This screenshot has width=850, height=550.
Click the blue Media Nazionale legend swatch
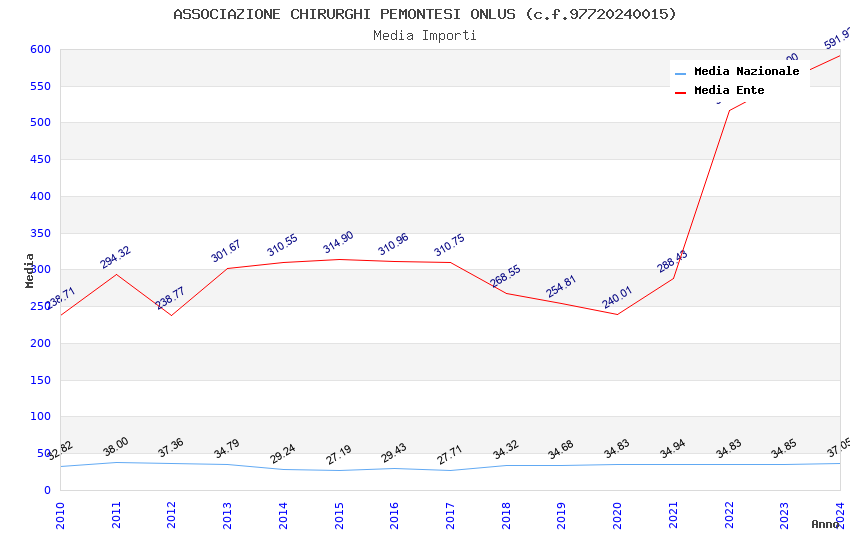(x=680, y=73)
